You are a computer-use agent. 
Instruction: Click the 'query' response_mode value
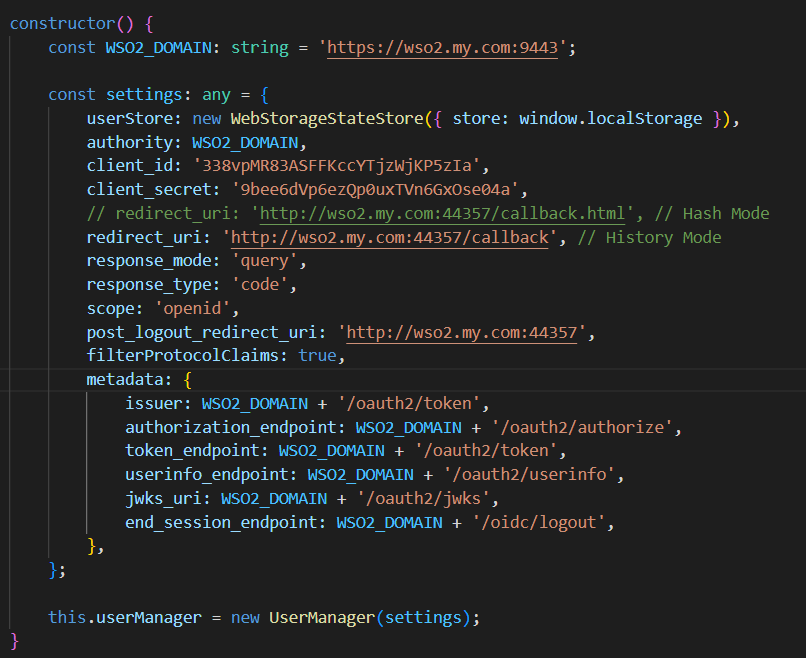pos(264,261)
